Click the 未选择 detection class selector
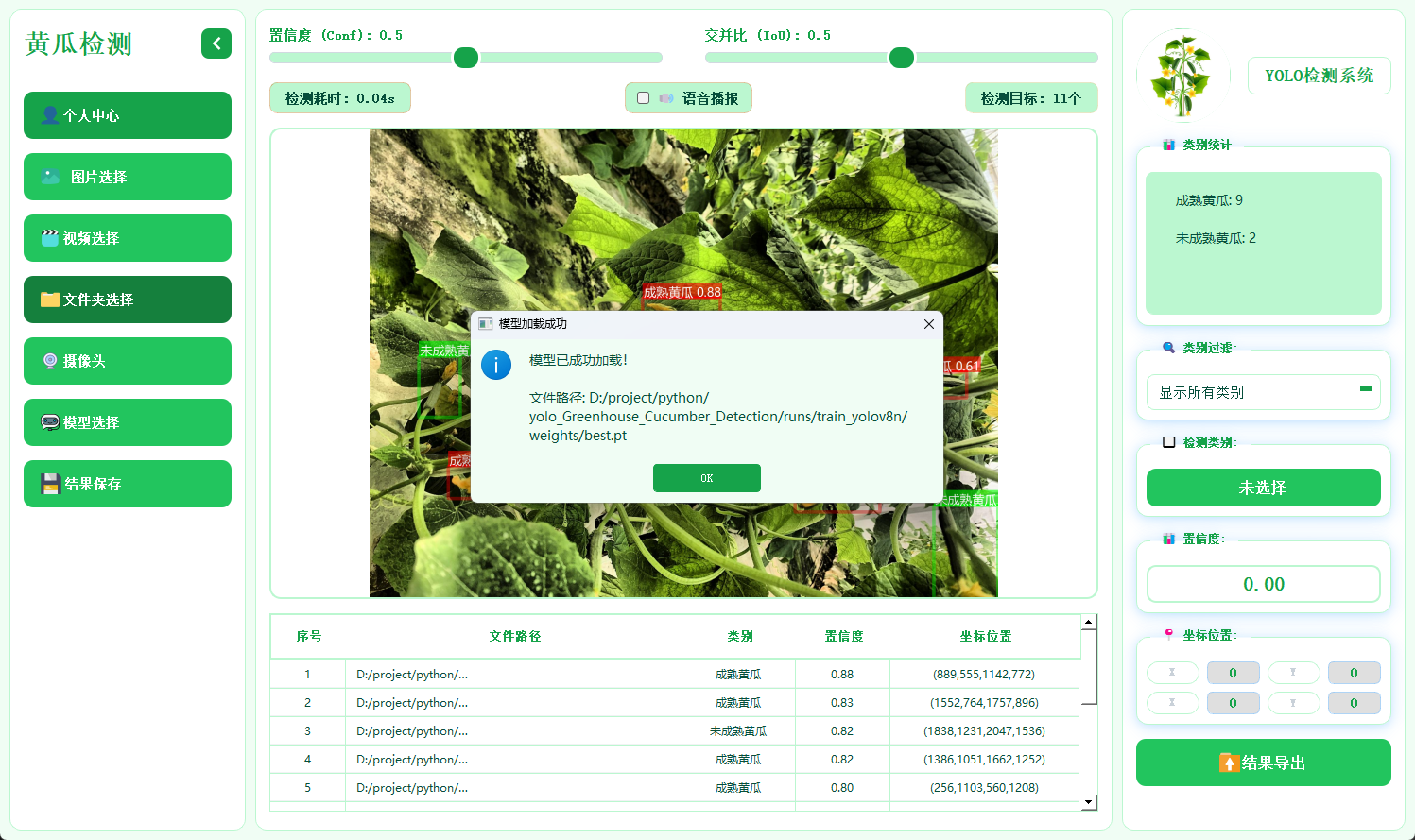 [1263, 488]
